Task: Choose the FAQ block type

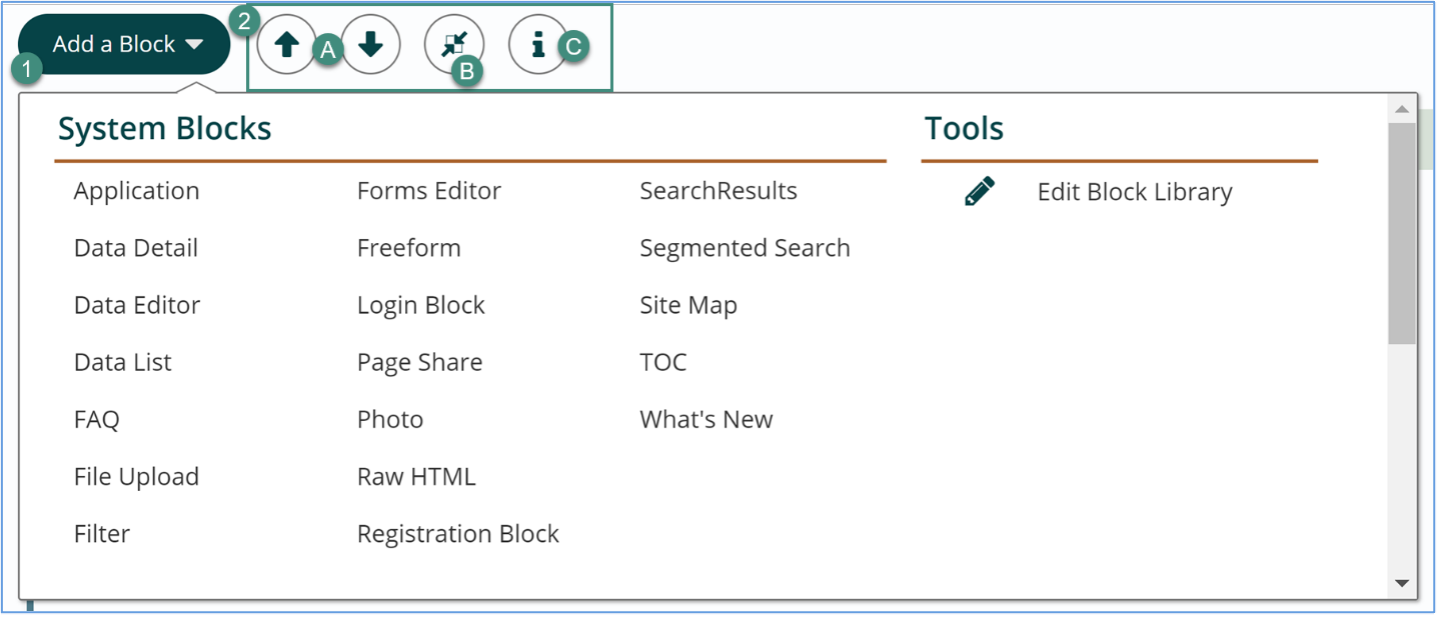Action: point(95,419)
